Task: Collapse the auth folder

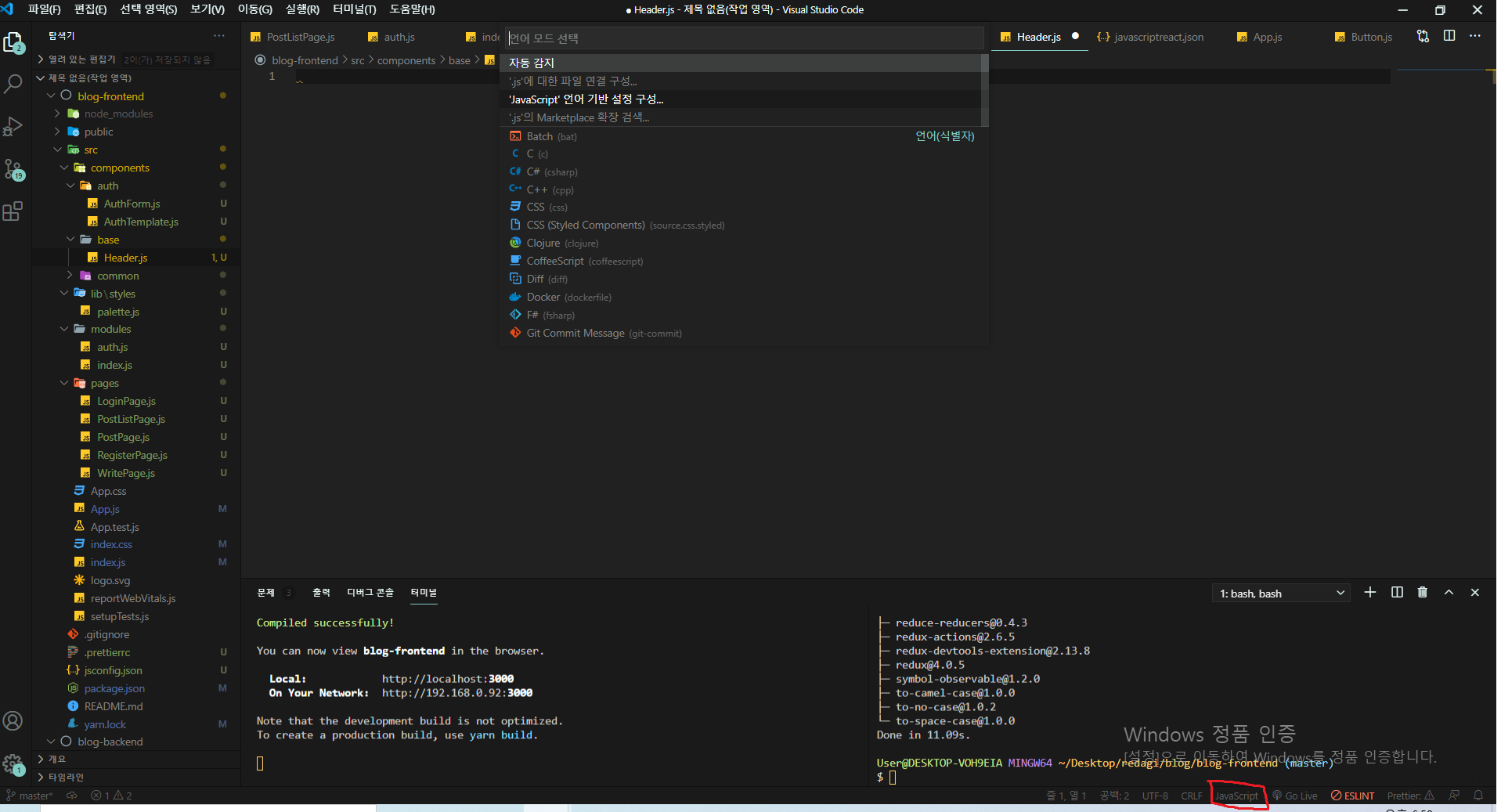Action: (x=70, y=186)
